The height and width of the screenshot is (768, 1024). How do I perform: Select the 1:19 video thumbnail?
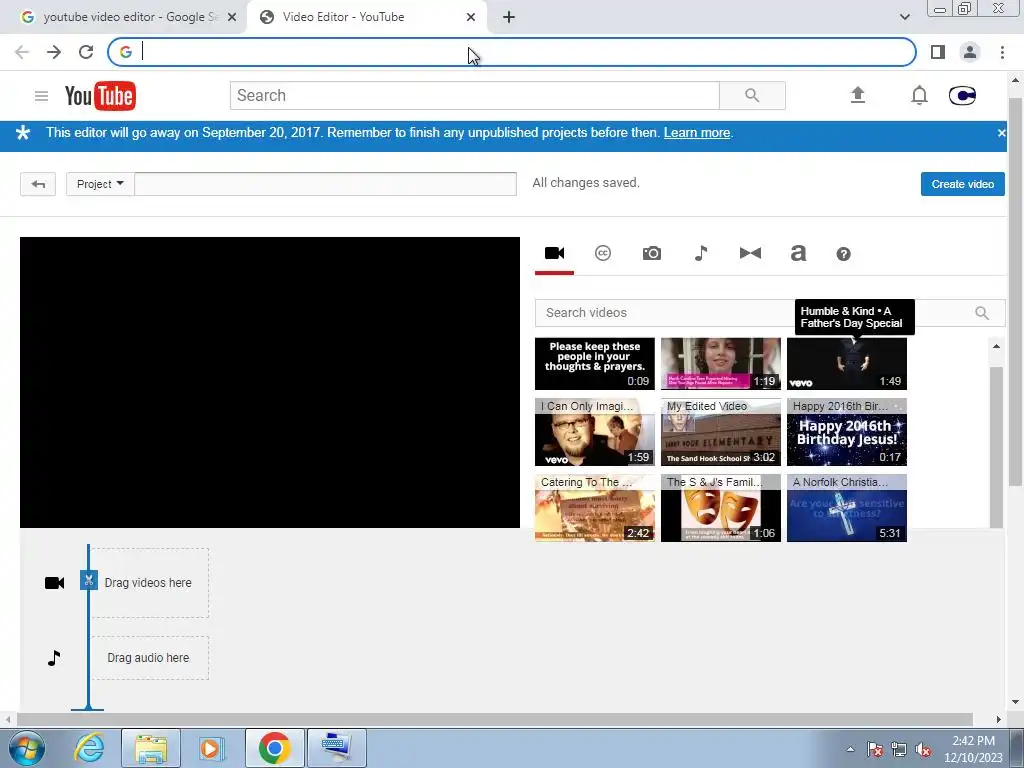click(720, 363)
